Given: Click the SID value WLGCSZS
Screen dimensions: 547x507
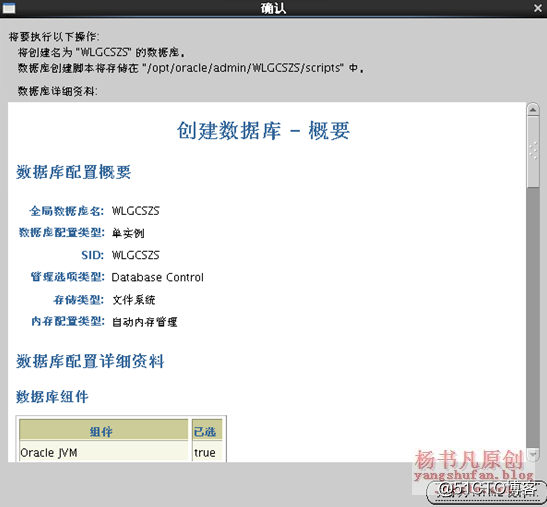Looking at the screenshot, I should point(136,255).
